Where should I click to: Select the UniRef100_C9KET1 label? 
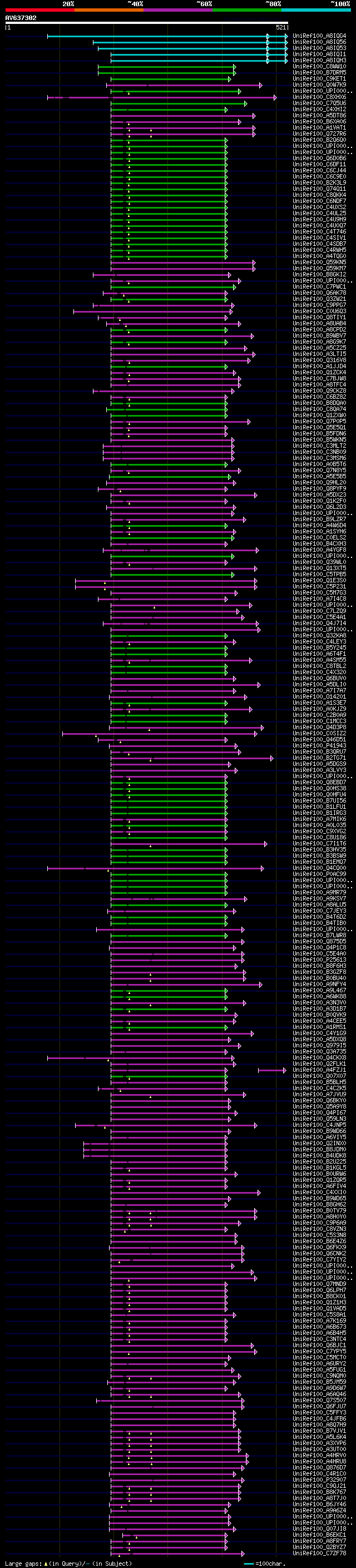point(319,78)
